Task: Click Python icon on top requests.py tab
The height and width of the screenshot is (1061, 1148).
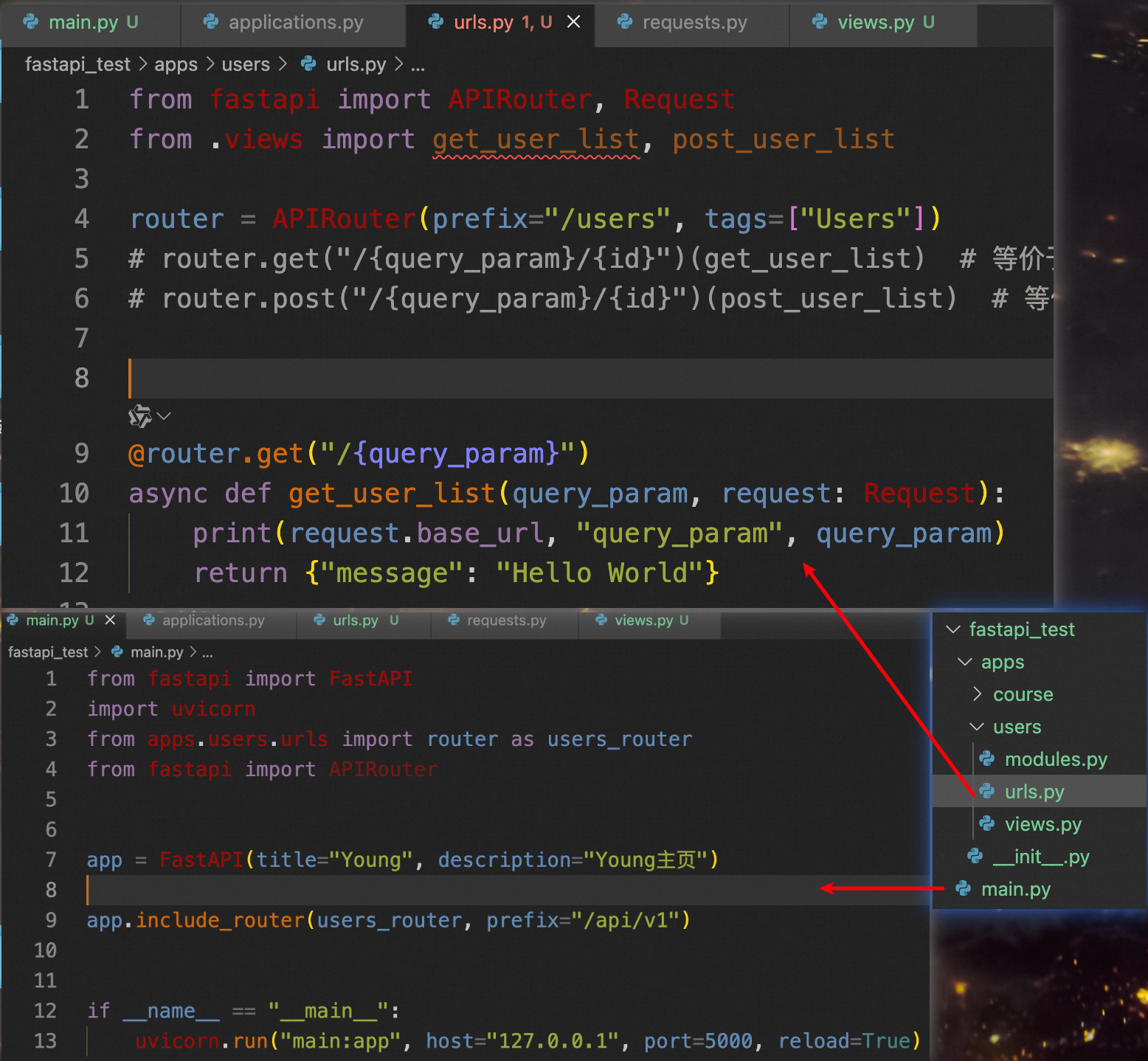Action: pyautogui.click(x=625, y=22)
